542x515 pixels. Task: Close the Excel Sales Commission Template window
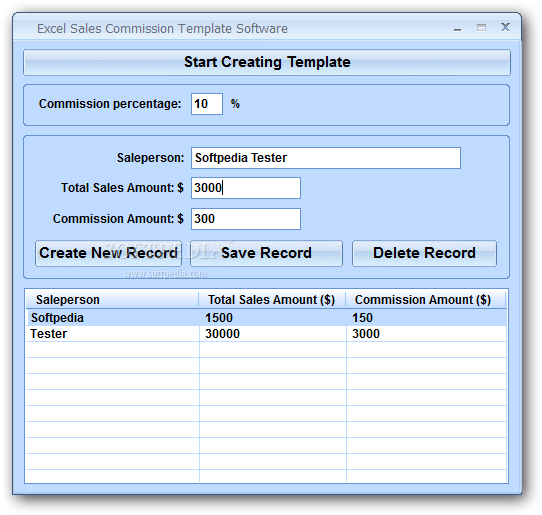(x=505, y=27)
